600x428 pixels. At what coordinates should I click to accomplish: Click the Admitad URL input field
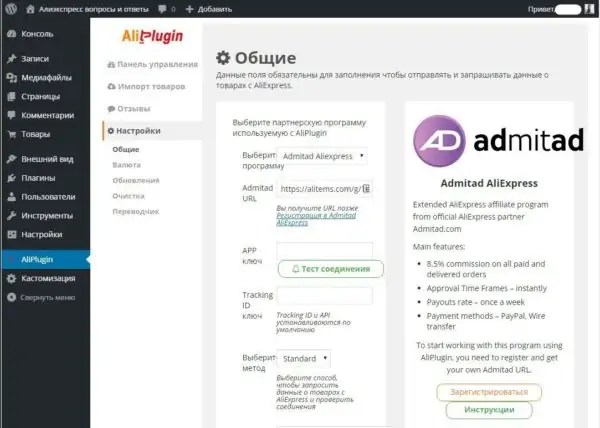point(324,189)
